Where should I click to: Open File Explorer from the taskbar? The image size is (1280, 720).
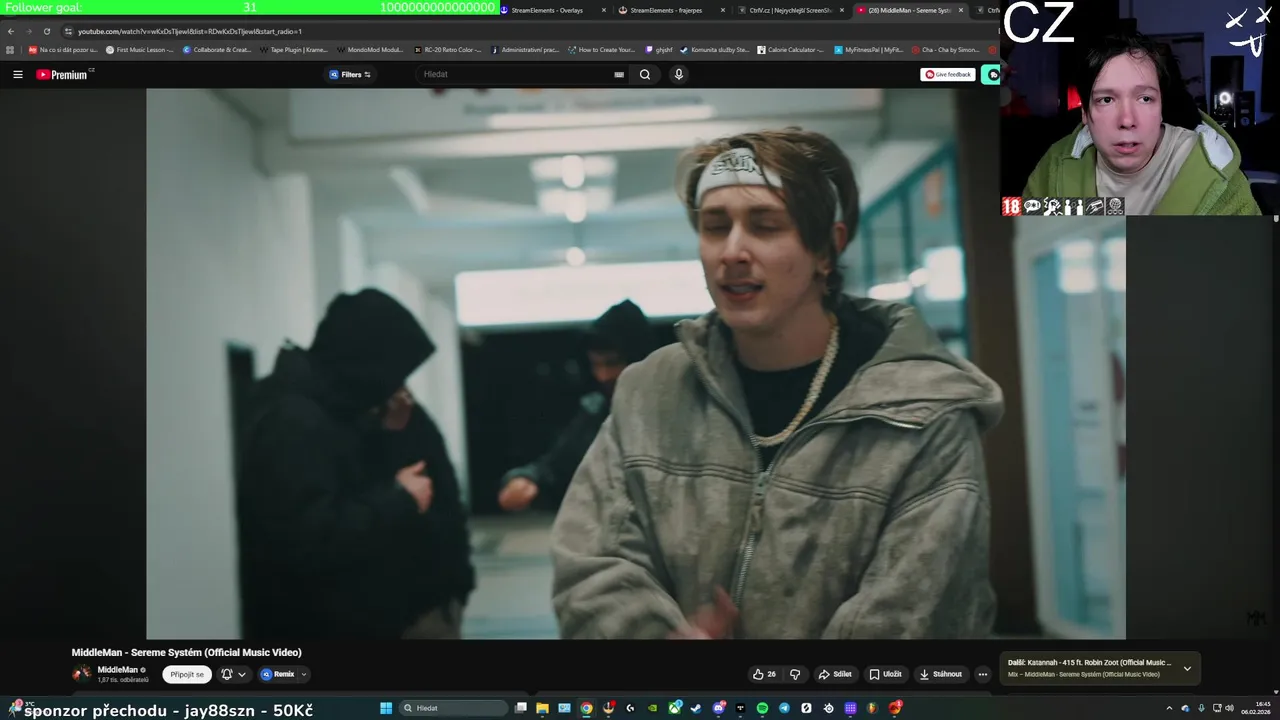(x=542, y=708)
